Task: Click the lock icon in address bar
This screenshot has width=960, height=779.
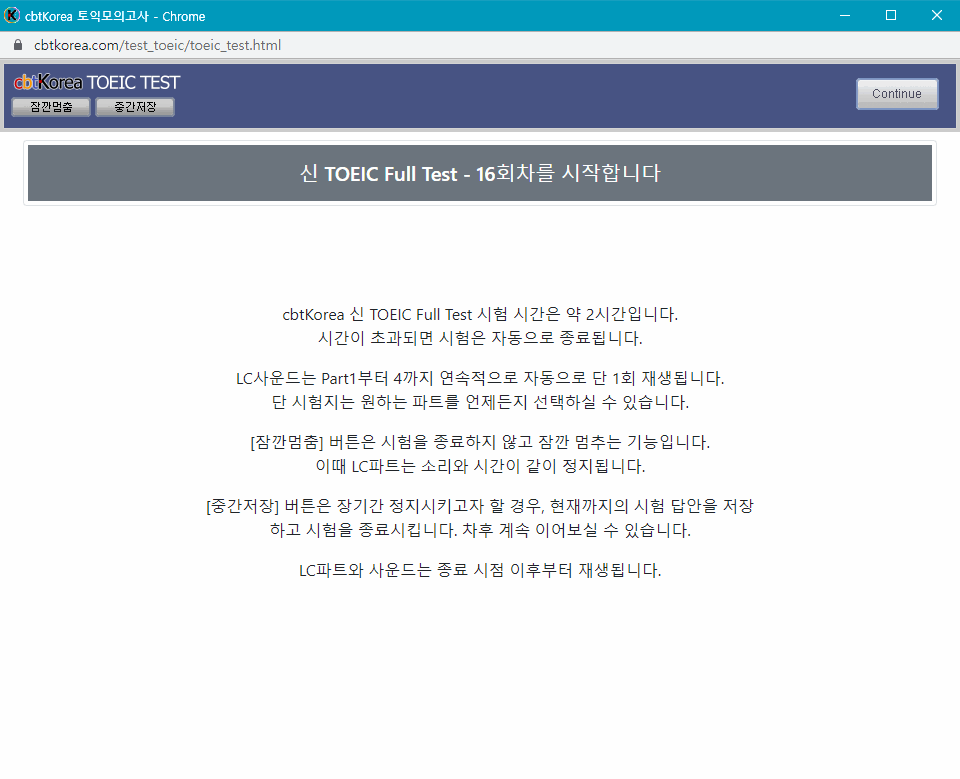Action: tap(18, 45)
